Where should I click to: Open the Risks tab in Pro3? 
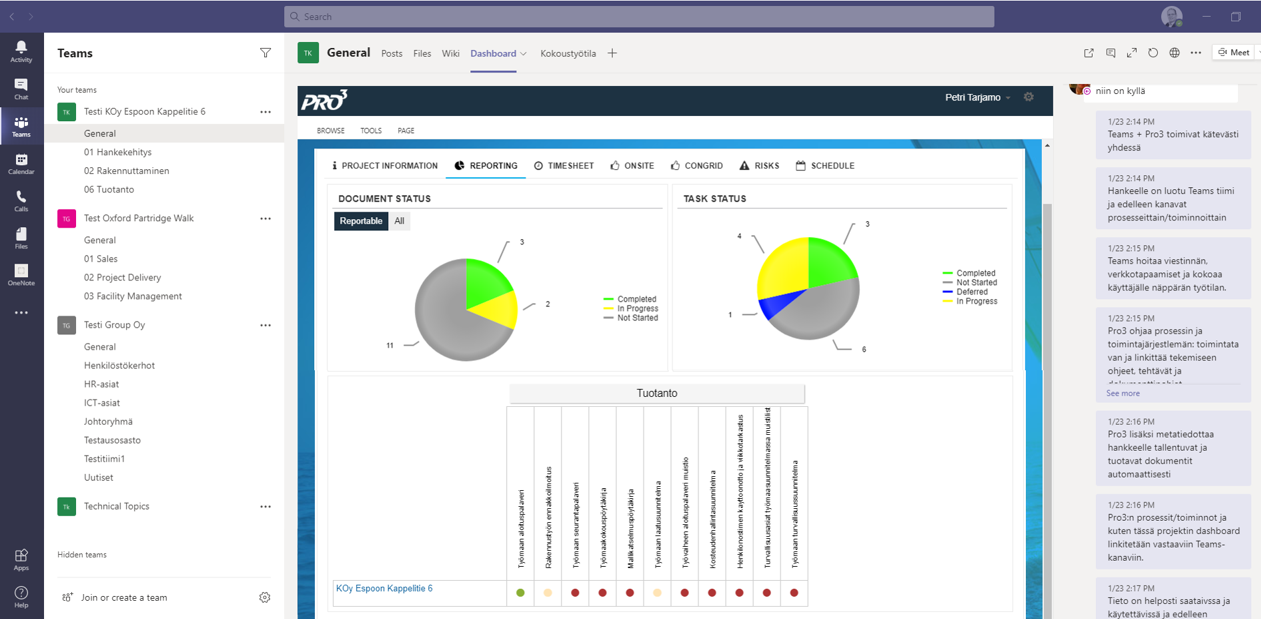pyautogui.click(x=759, y=166)
